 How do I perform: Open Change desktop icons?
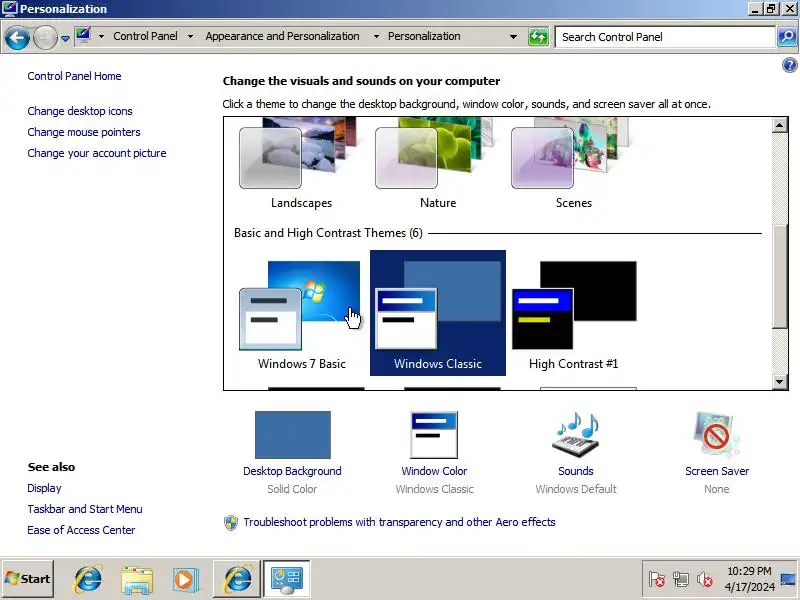[x=80, y=111]
